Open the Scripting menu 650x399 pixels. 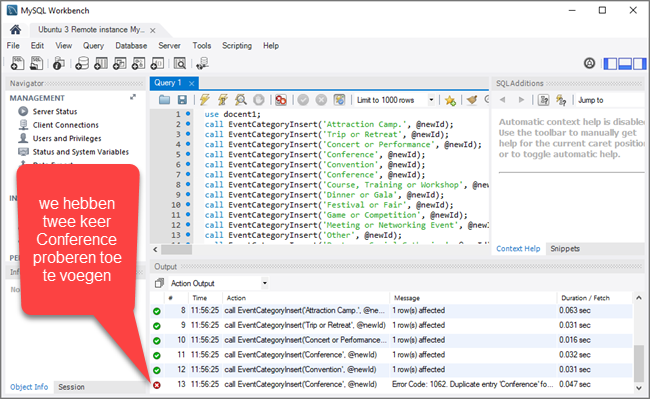coord(237,46)
